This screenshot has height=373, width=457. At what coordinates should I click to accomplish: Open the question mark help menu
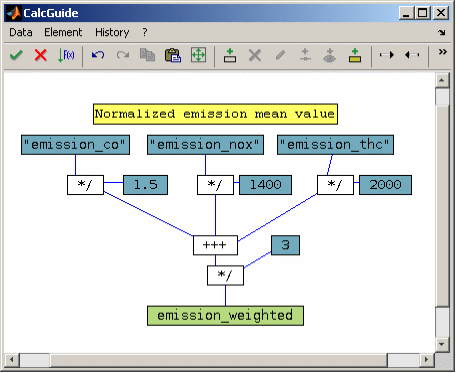click(x=145, y=32)
